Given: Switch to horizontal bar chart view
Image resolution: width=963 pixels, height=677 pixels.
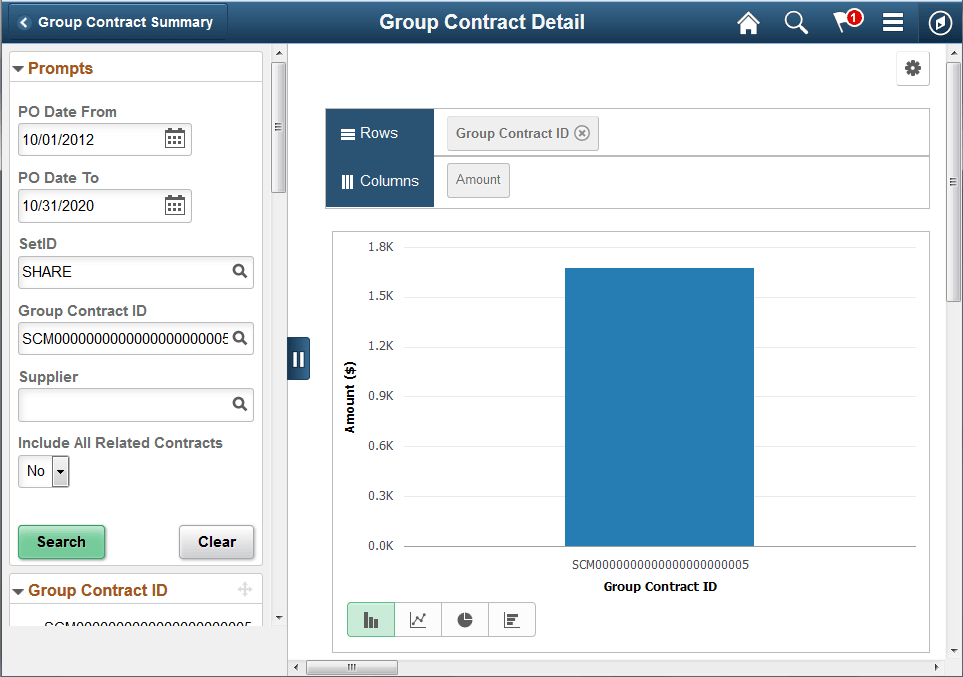Looking at the screenshot, I should 511,619.
